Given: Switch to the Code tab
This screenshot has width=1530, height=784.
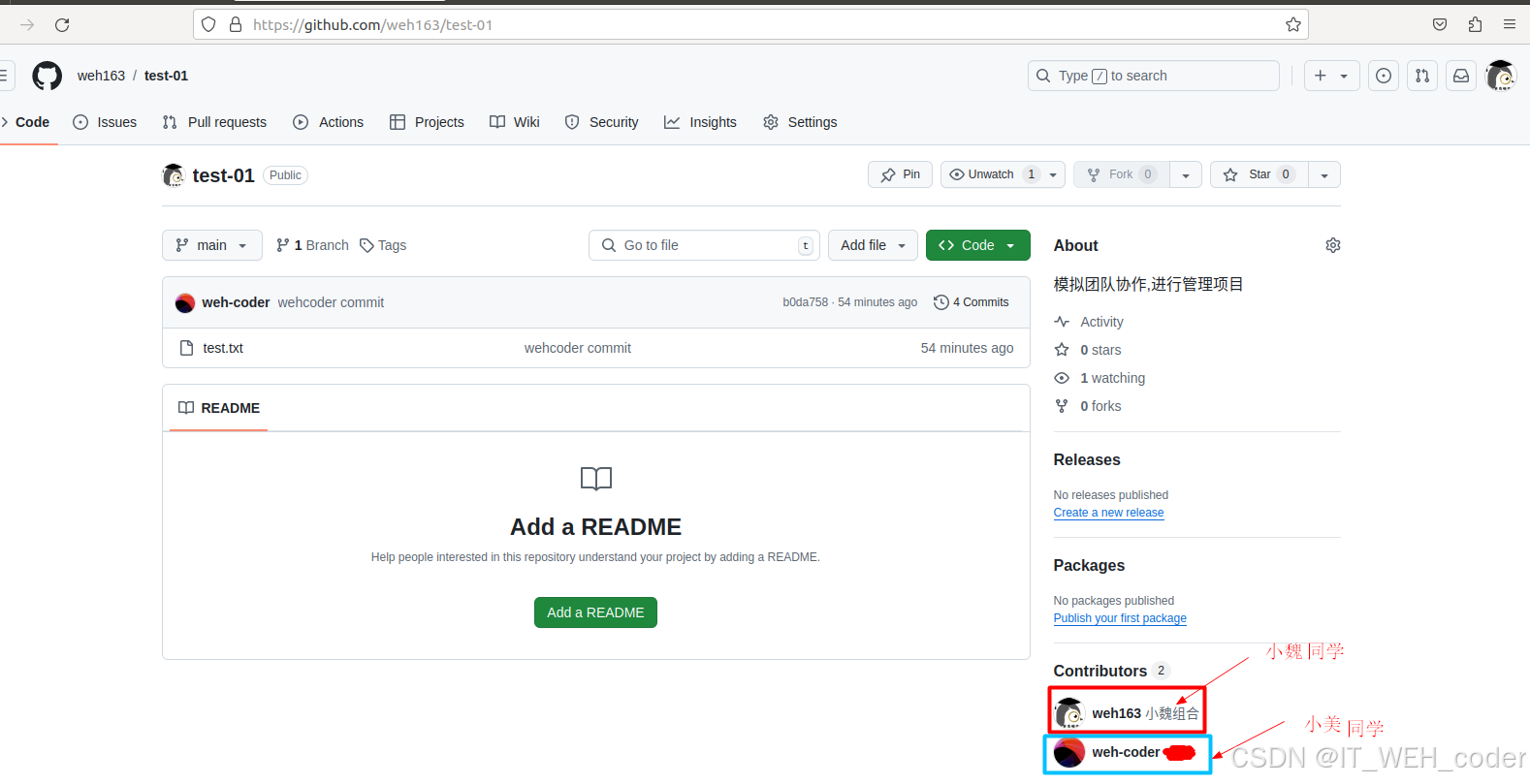Looking at the screenshot, I should [26, 122].
